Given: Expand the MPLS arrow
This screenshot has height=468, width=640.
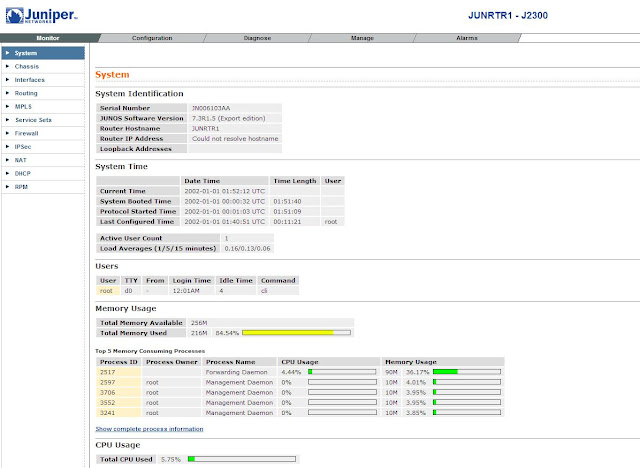Looking at the screenshot, I should [x=7, y=106].
